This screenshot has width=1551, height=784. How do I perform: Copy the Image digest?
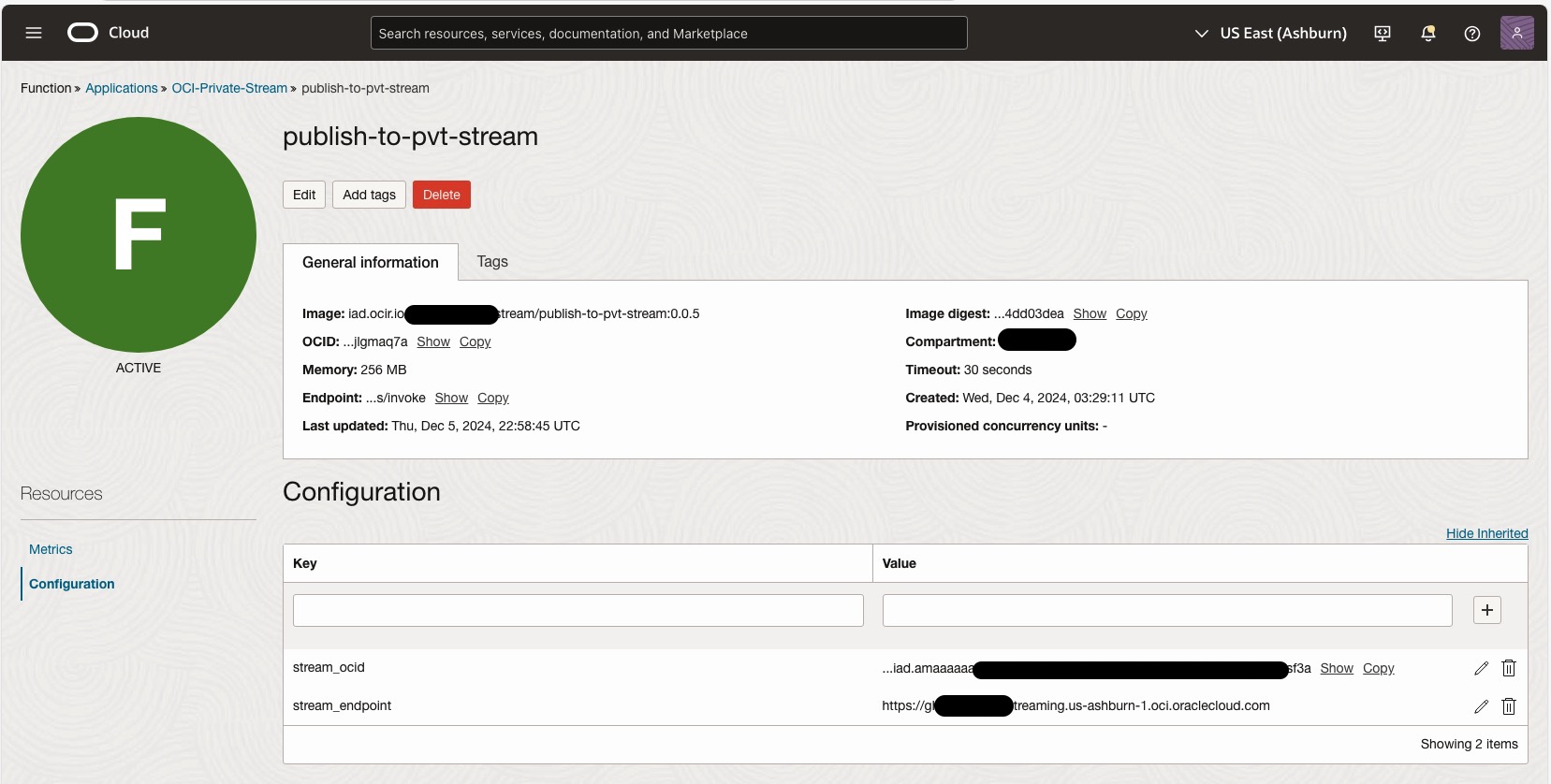click(1132, 313)
